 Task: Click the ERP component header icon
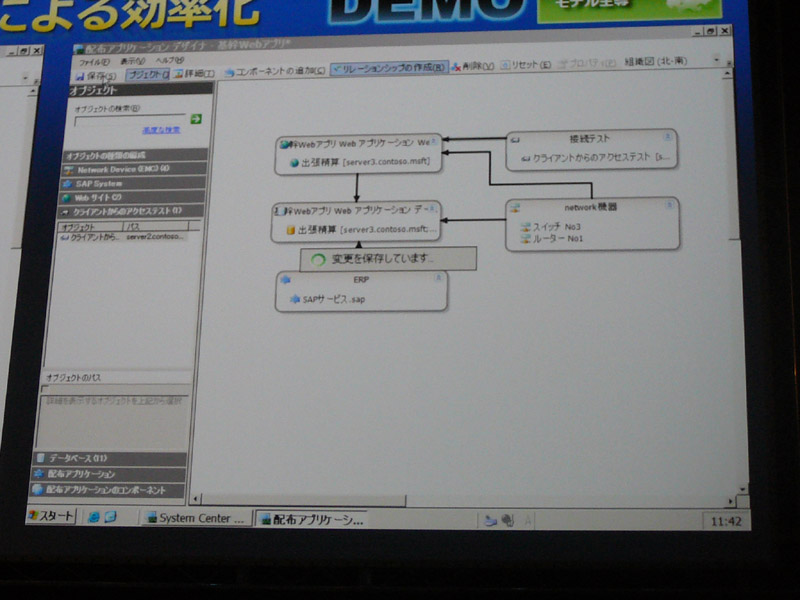click(x=285, y=280)
